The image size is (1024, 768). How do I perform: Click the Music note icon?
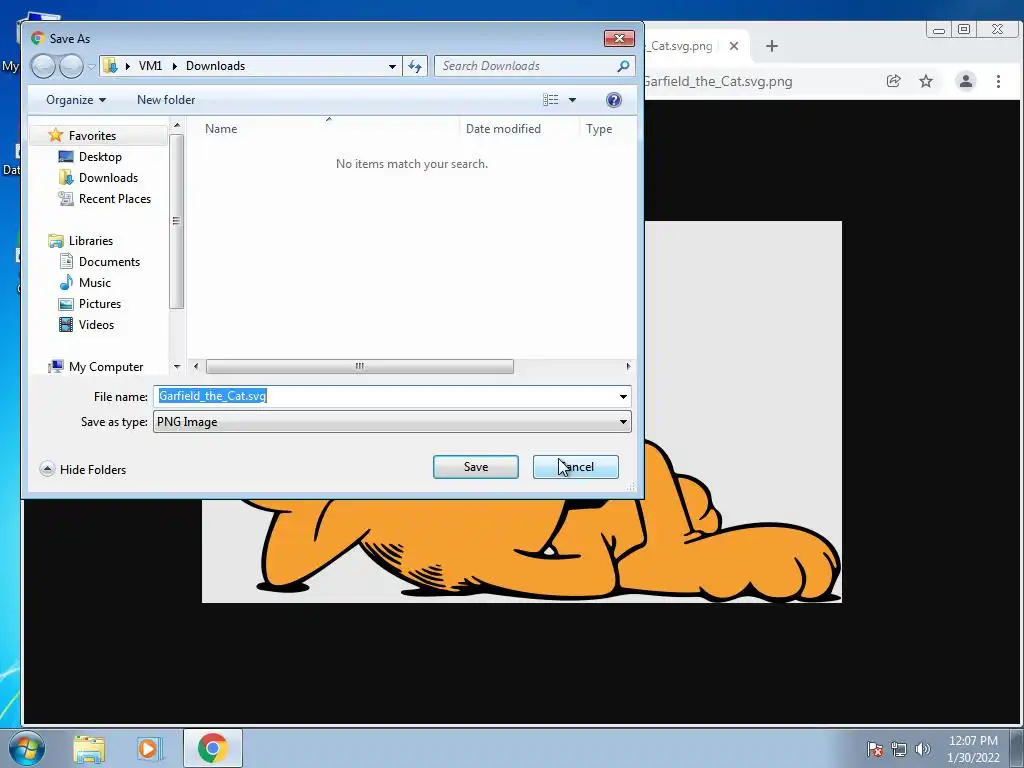(66, 282)
